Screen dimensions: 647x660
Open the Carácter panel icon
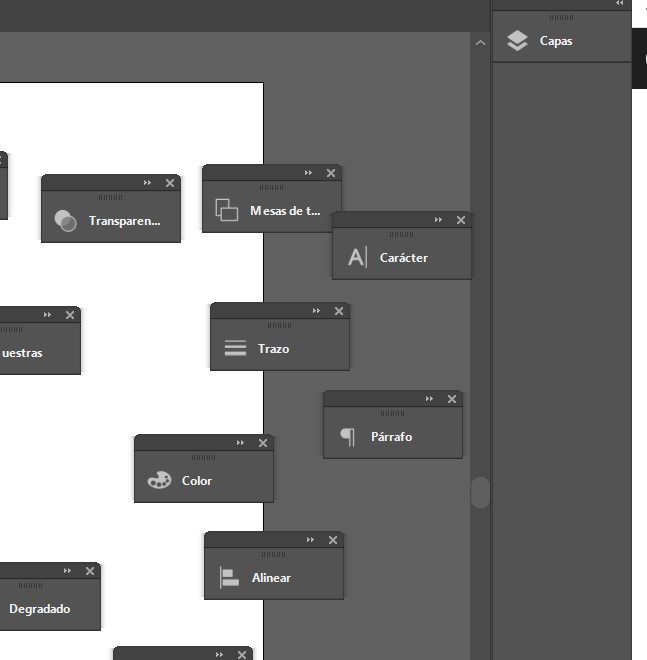point(357,258)
